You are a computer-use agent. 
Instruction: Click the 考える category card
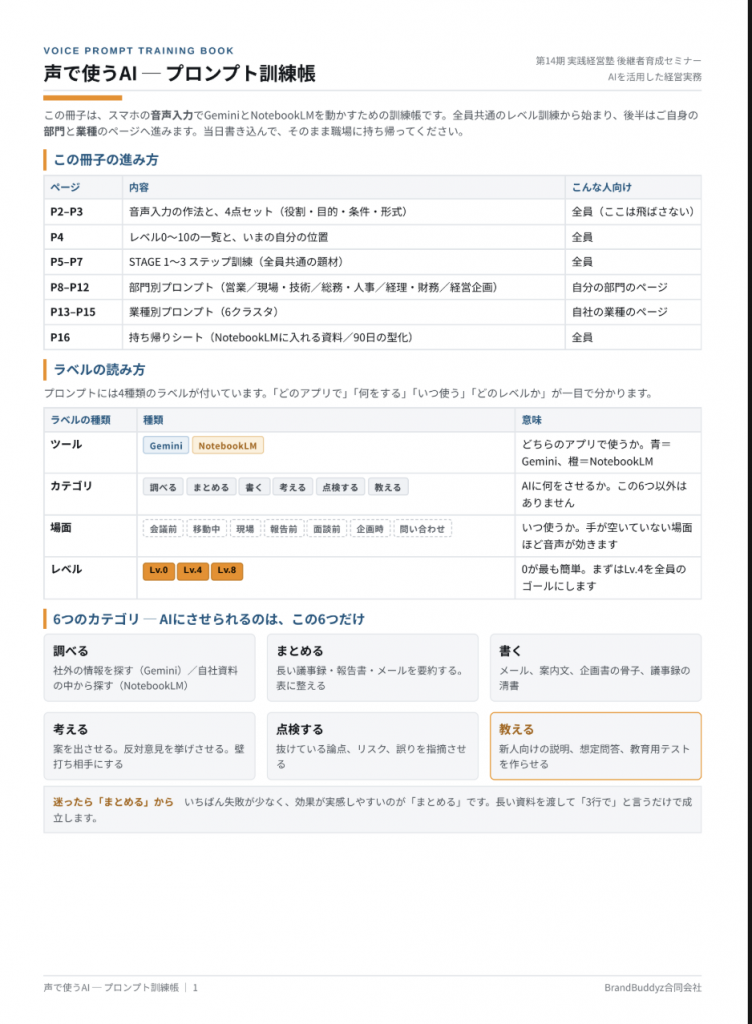[149, 746]
